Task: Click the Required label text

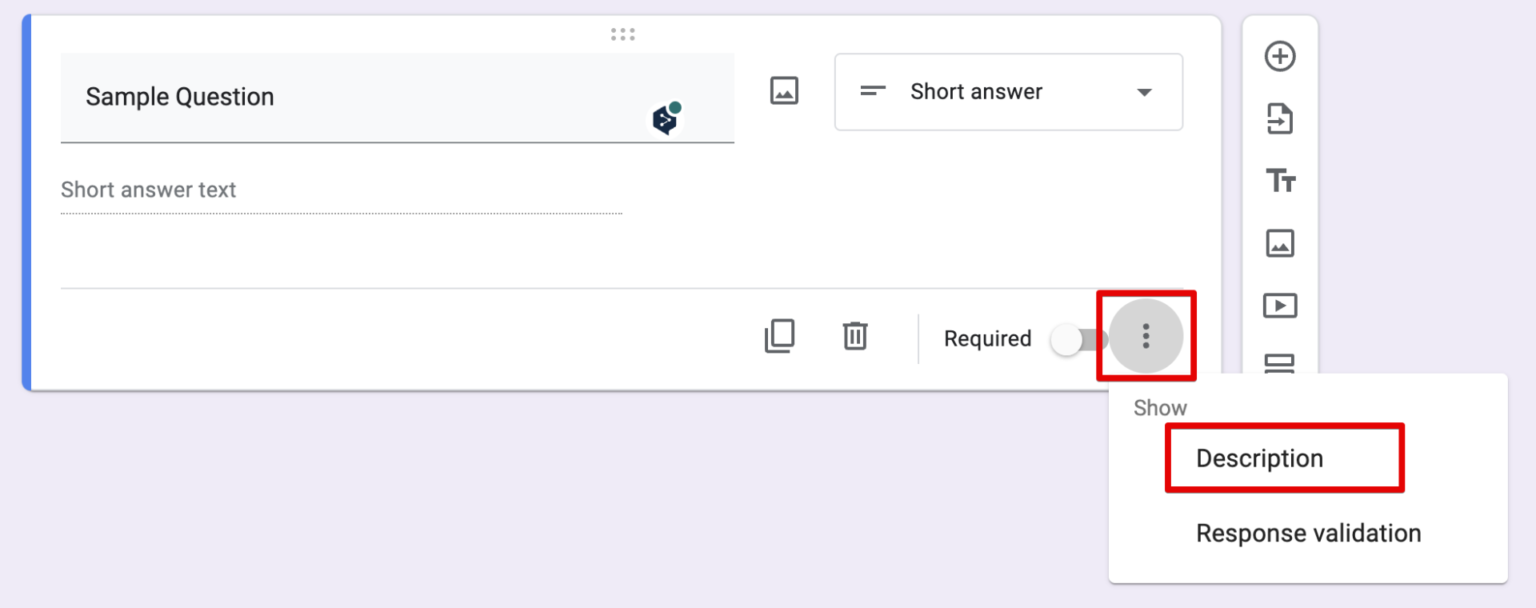Action: coord(987,339)
